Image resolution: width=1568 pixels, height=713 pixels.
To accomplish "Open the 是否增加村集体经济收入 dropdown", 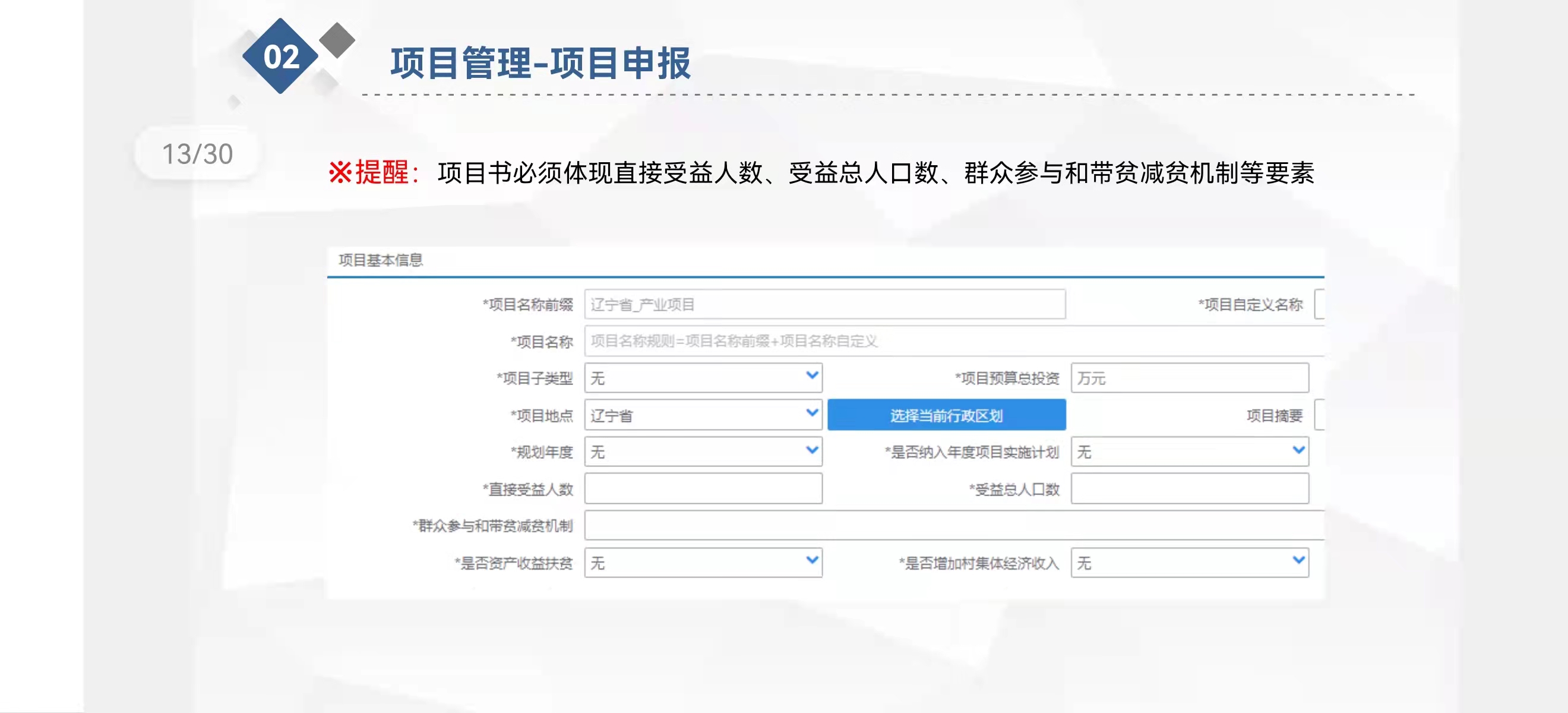I will (x=1190, y=563).
